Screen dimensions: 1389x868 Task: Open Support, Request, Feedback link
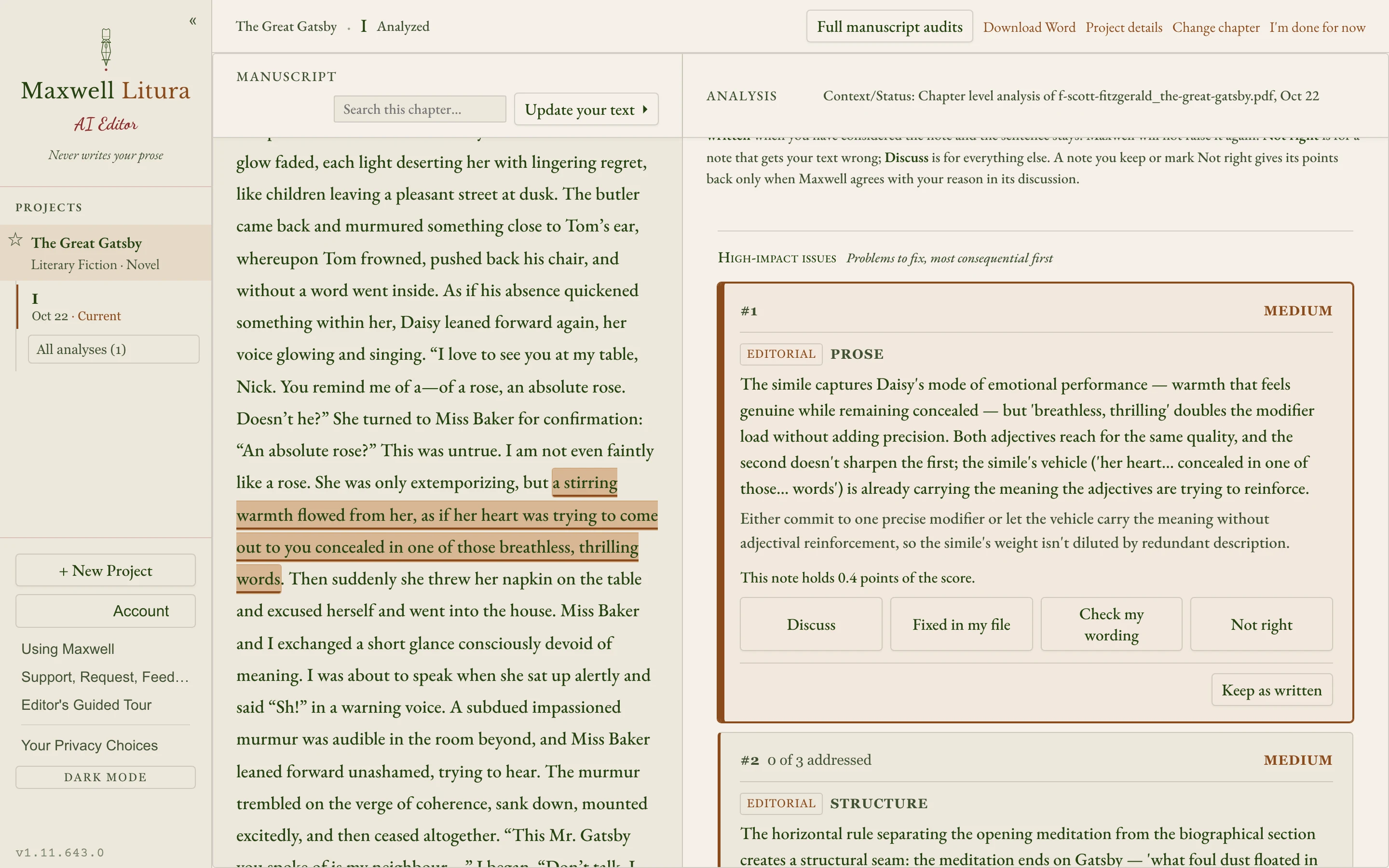(x=105, y=677)
